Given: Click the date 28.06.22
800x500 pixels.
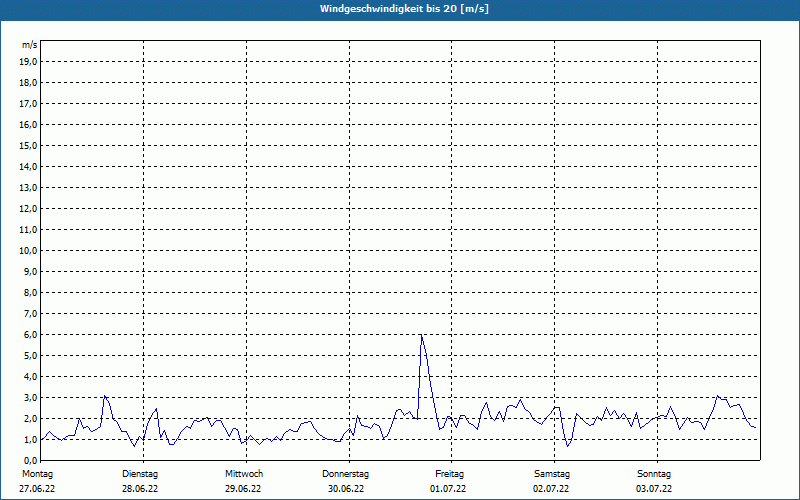Looking at the screenshot, I should (140, 489).
